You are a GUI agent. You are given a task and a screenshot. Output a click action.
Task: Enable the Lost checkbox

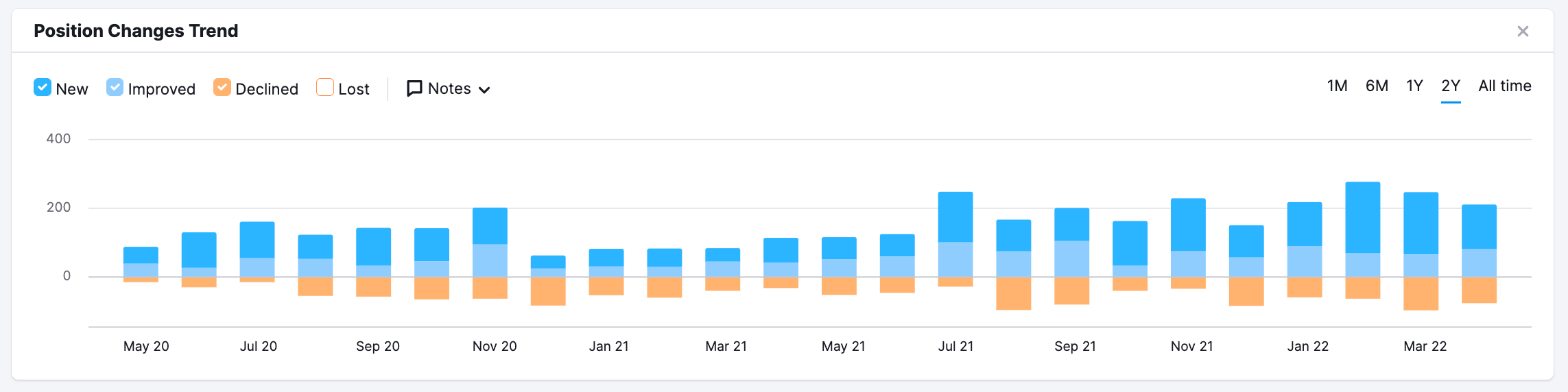click(x=325, y=87)
